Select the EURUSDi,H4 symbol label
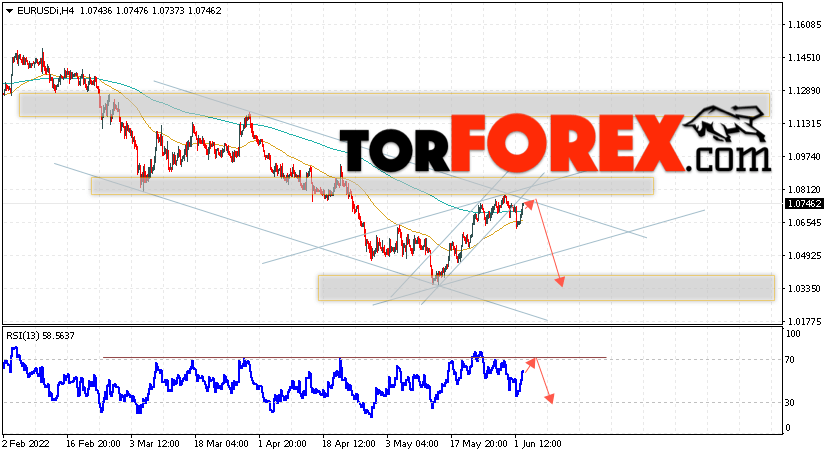Viewport: 828px width, 455px height. (x=46, y=11)
